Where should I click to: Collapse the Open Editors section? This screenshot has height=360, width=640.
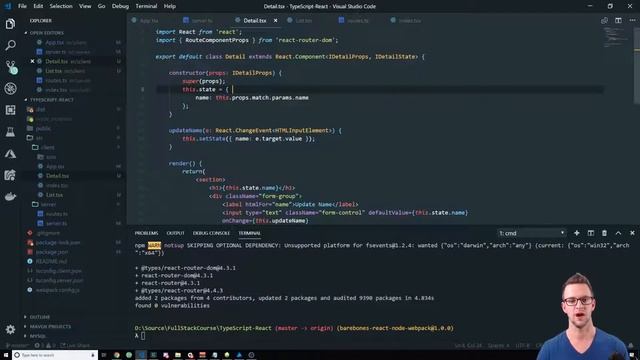point(47,33)
